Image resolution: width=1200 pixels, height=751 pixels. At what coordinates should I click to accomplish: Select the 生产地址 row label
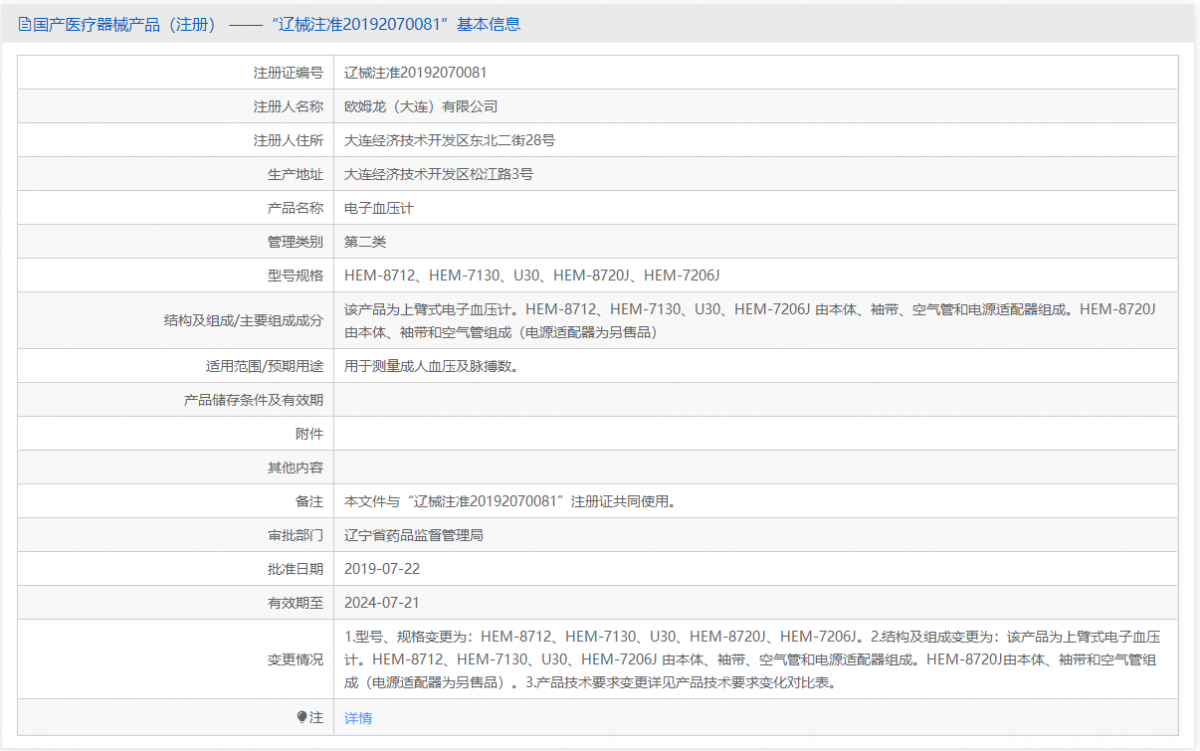point(289,174)
